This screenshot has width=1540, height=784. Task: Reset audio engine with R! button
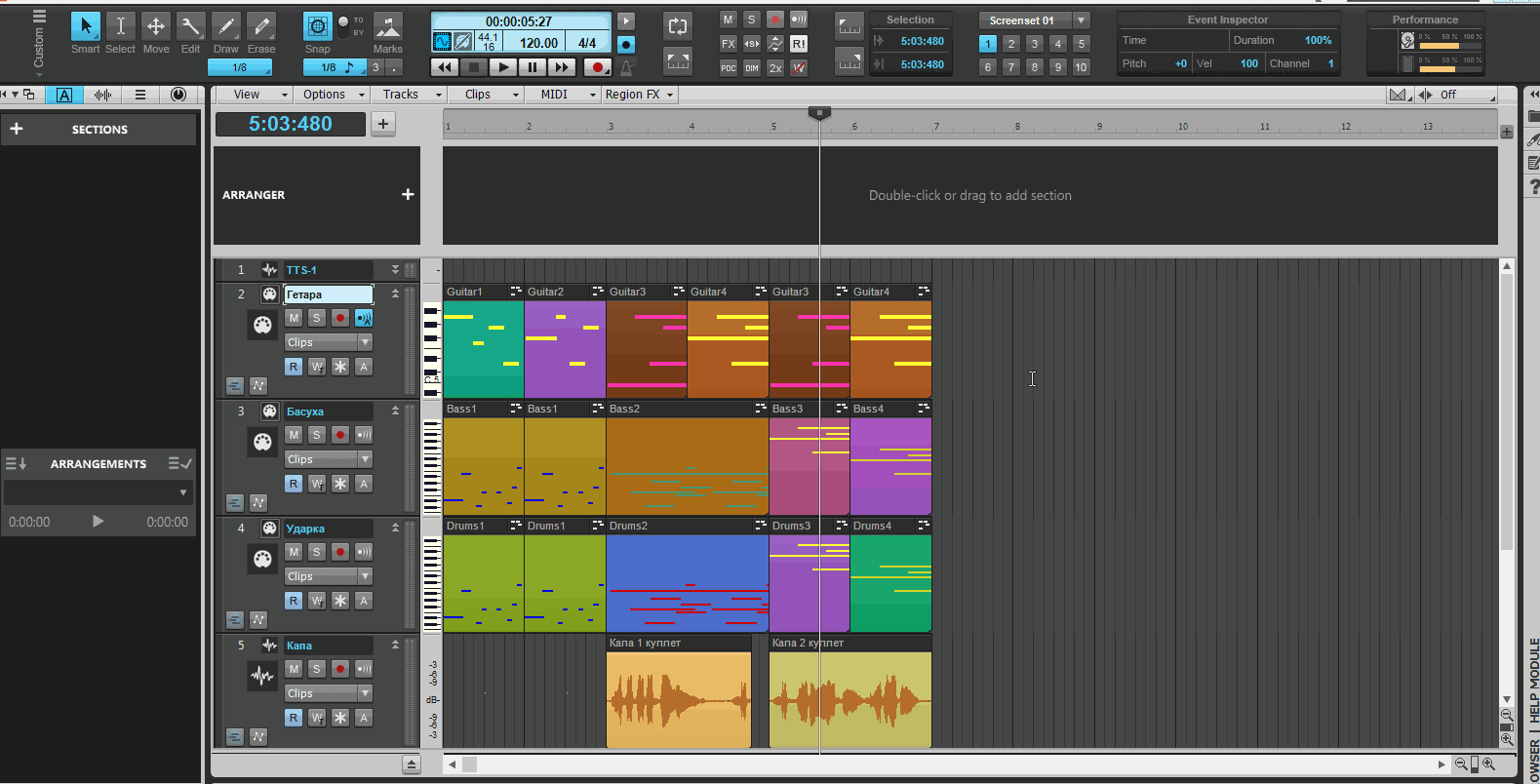click(799, 44)
